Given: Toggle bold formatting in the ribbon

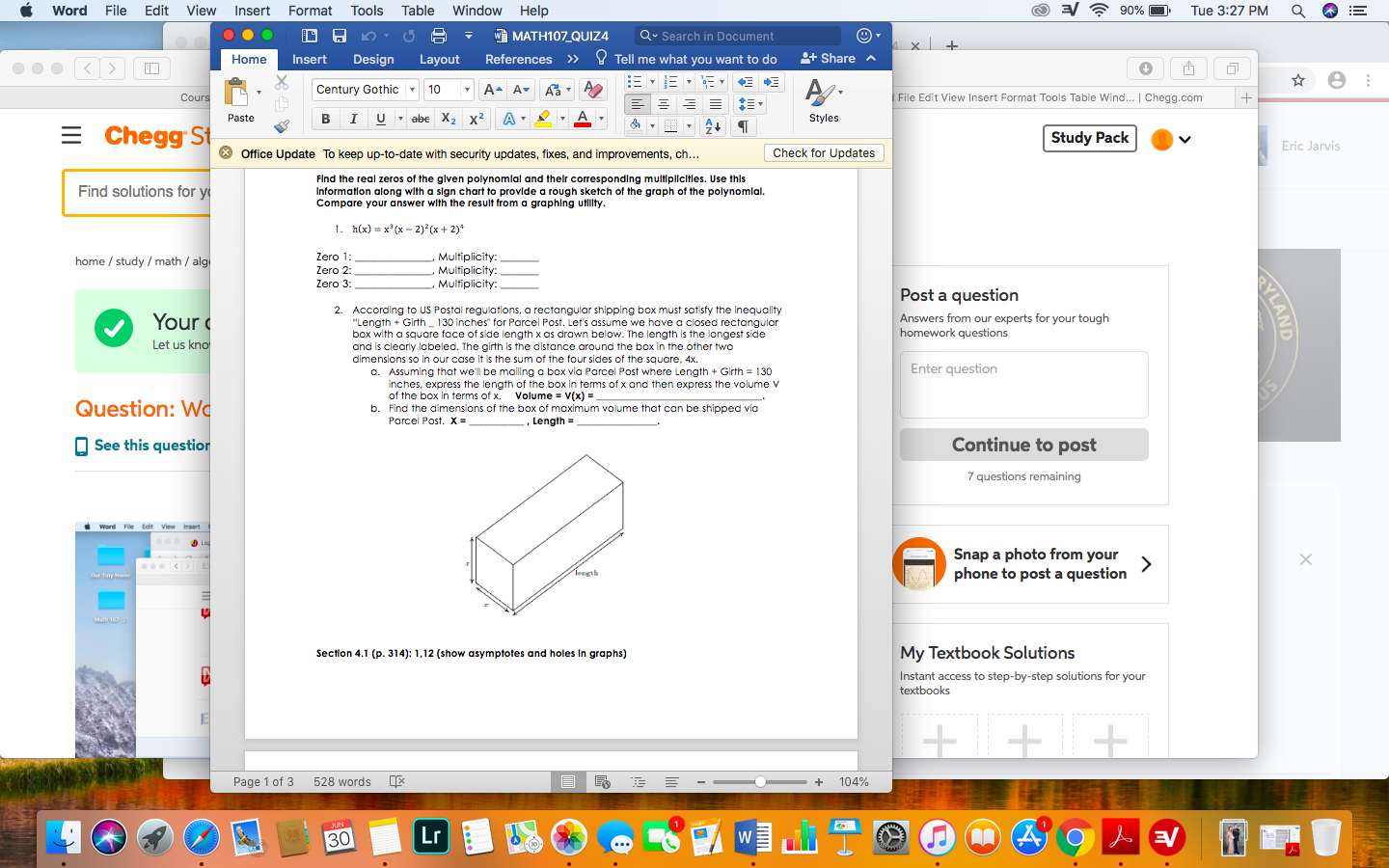Looking at the screenshot, I should [325, 118].
